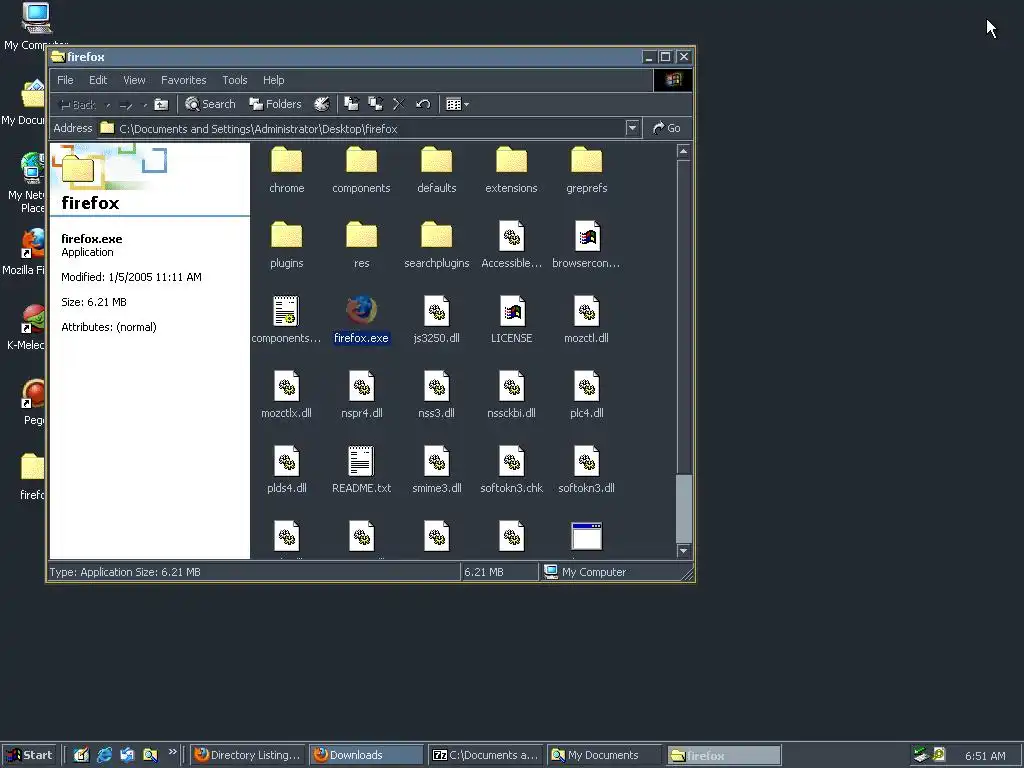
Task: Select the softokn3.chk file
Action: [x=511, y=470]
